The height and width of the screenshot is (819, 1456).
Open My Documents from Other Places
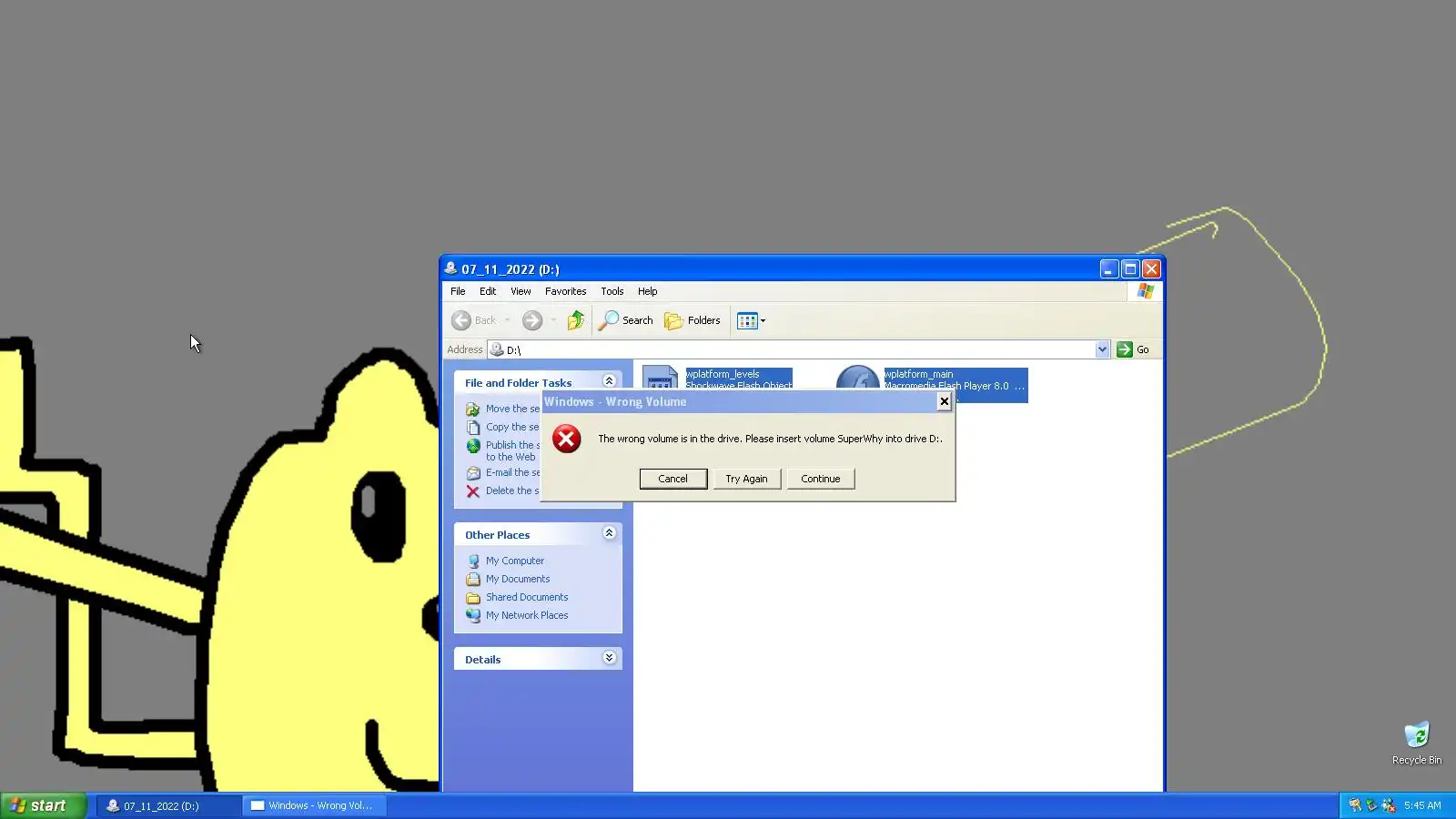[x=518, y=579]
